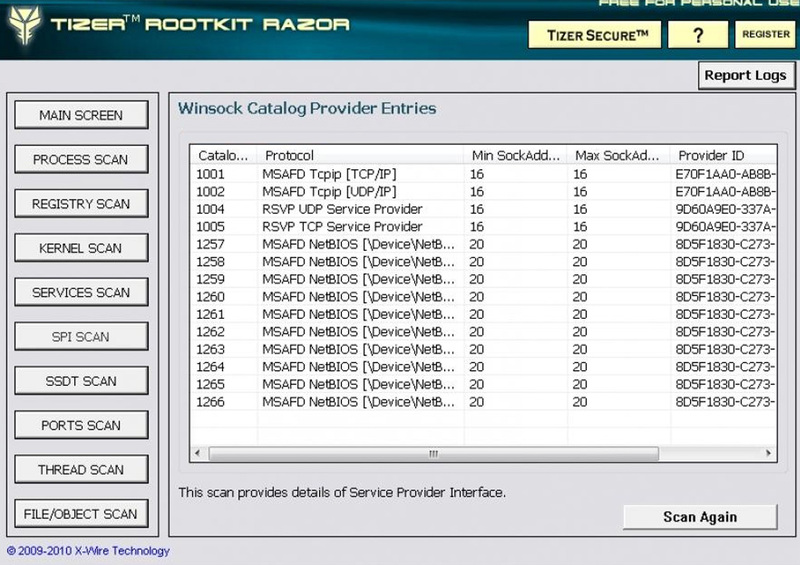Click Provider ID 8D5F1830-C273 in row 1266
This screenshot has width=800, height=565.
725,402
